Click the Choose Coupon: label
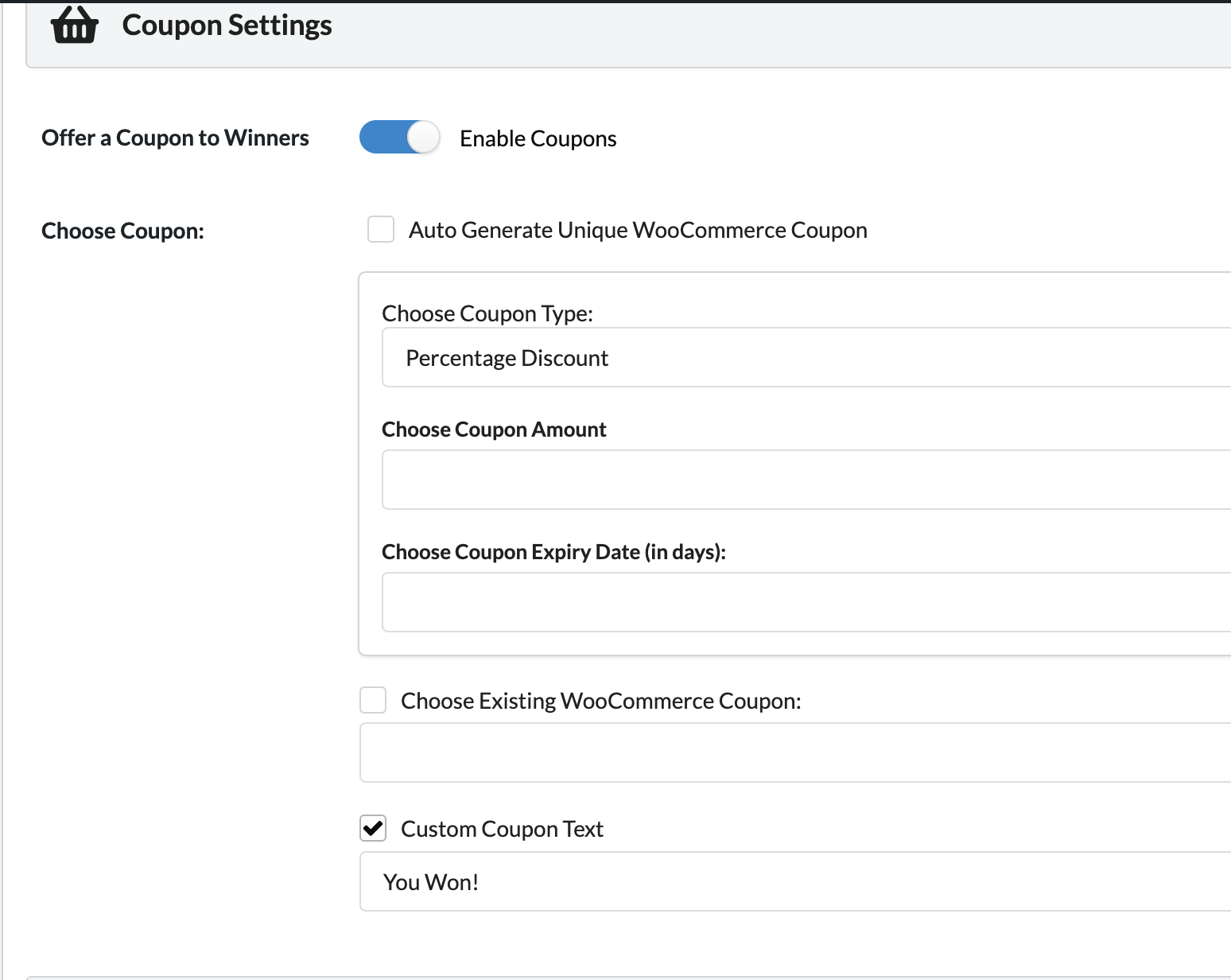The height and width of the screenshot is (980, 1231). [123, 231]
